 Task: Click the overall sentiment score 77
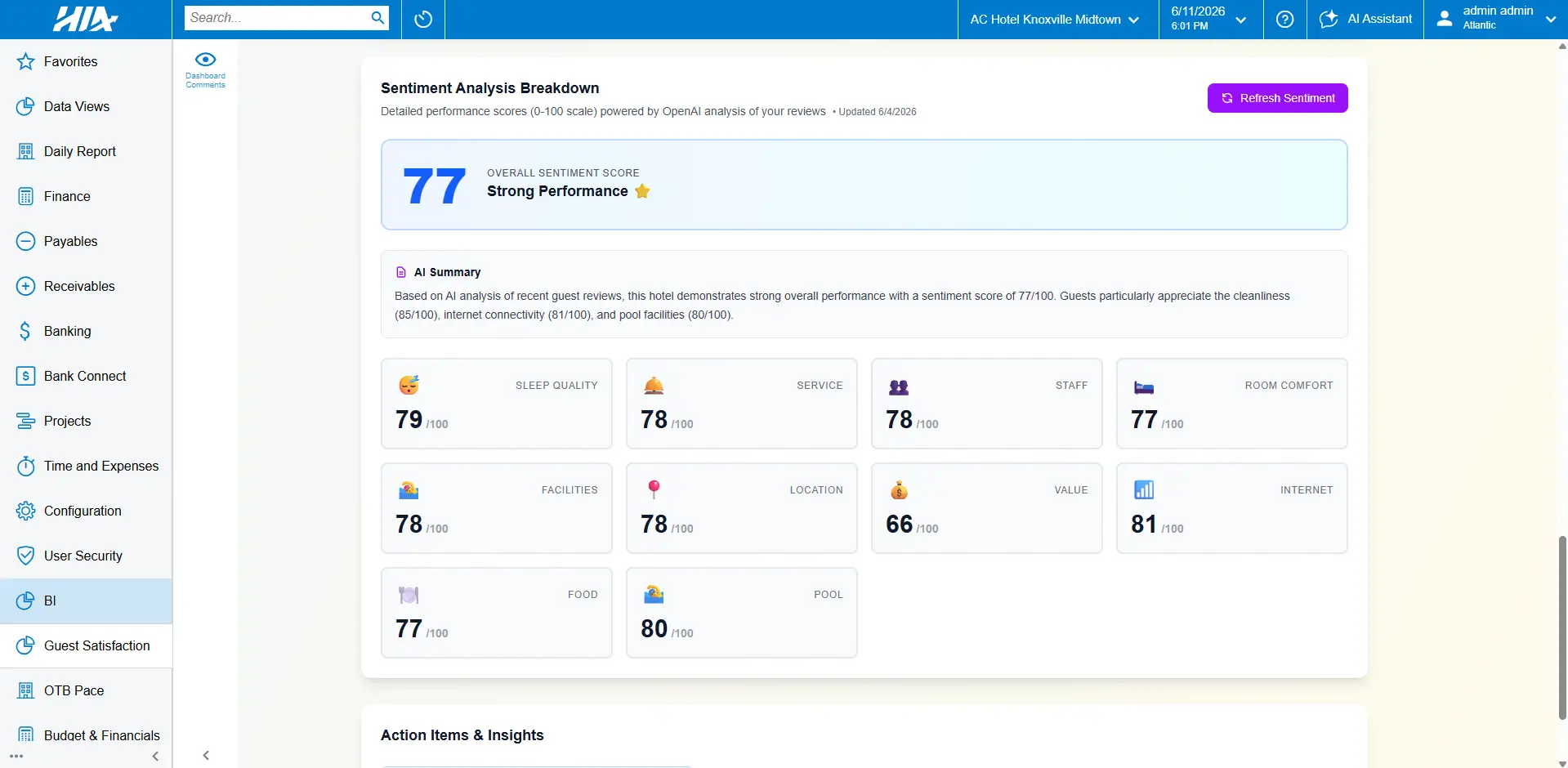(434, 186)
